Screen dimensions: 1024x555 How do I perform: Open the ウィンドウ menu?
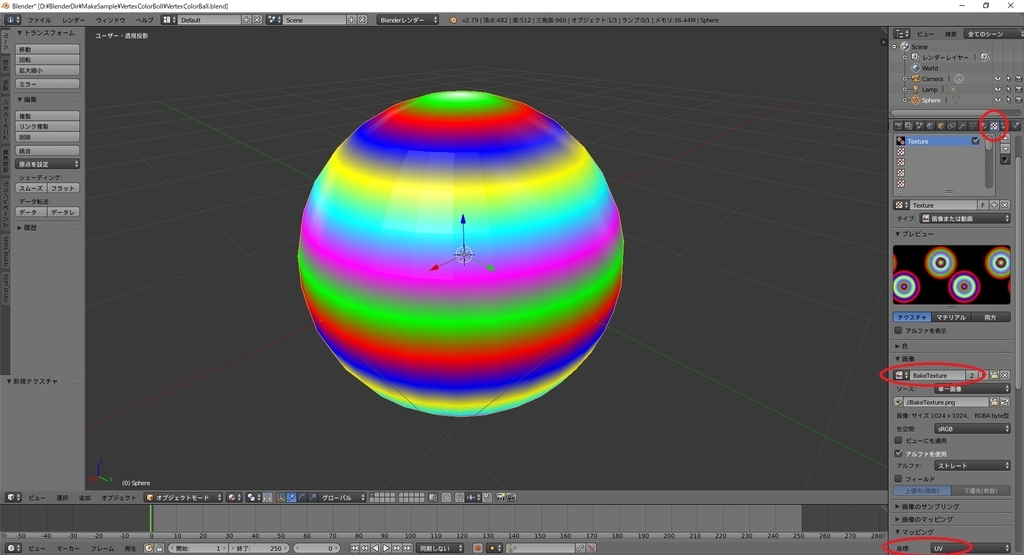click(x=110, y=20)
